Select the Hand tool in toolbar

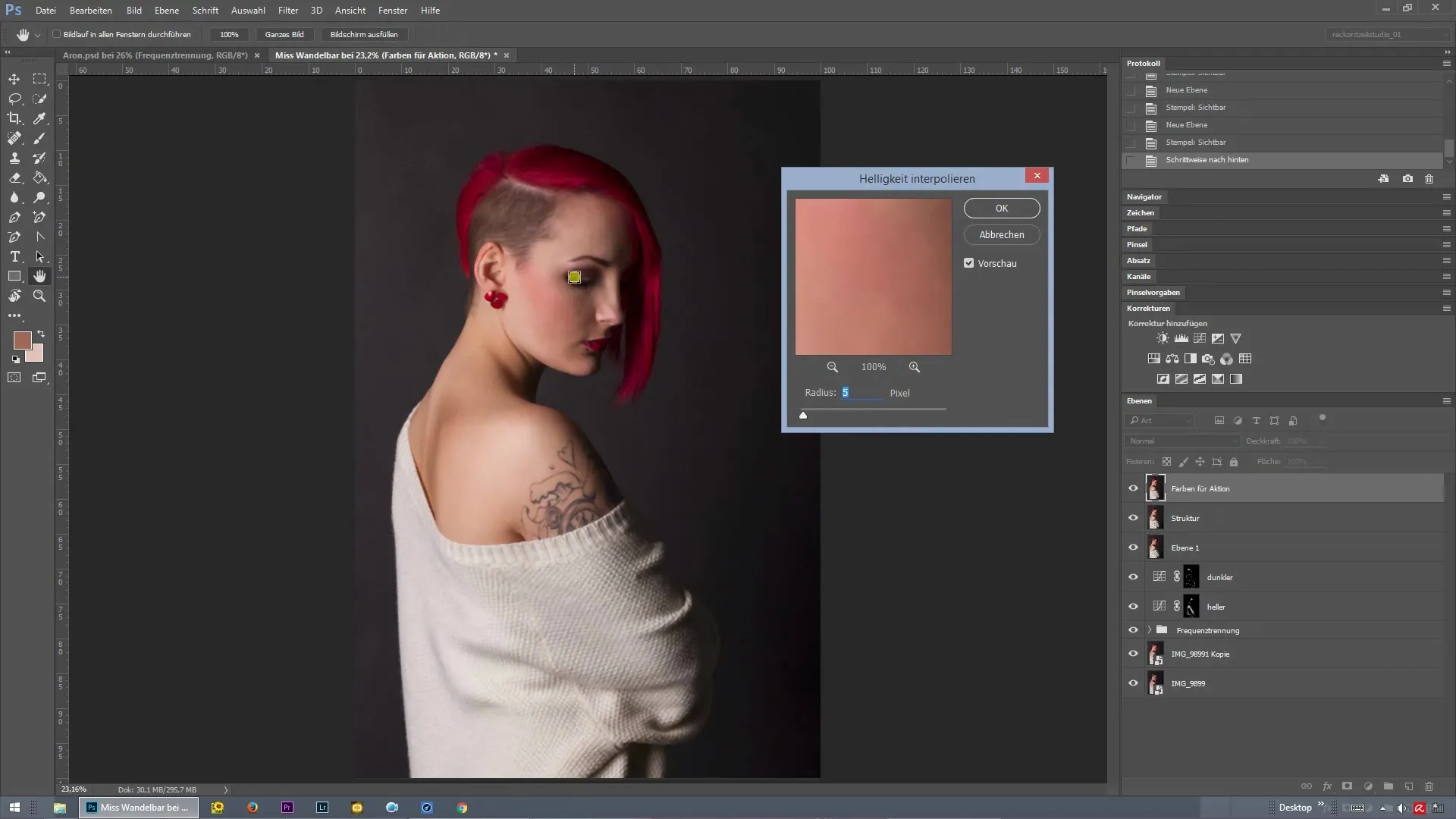coord(39,276)
